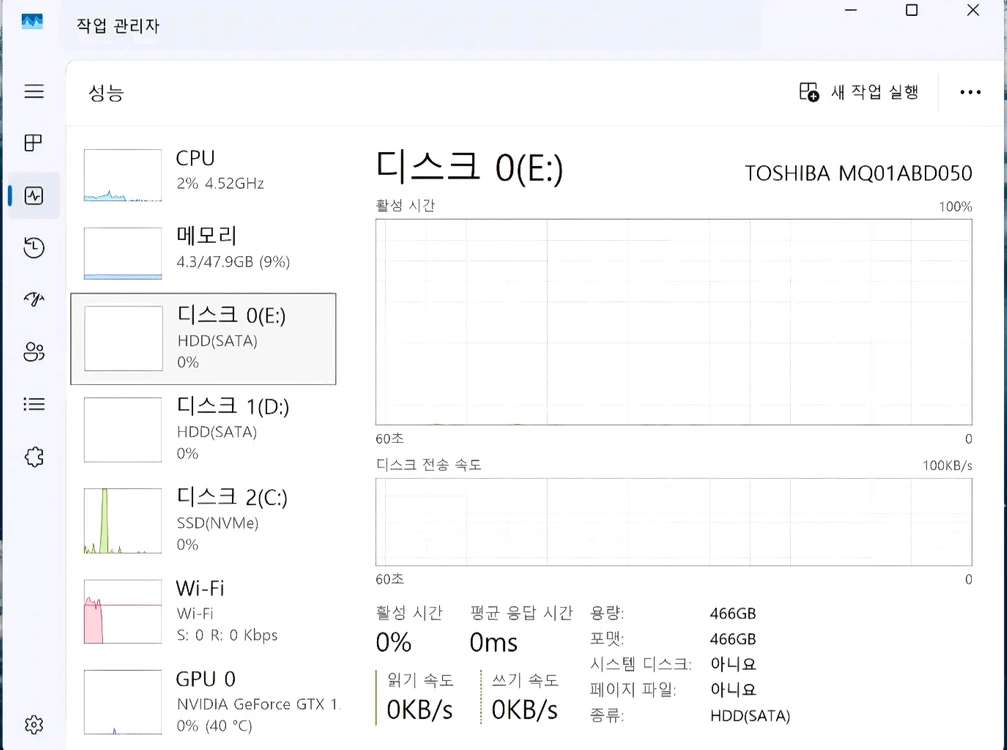Click the 디스크 2(C:) mini graph
Image resolution: width=1007 pixels, height=750 pixels.
click(123, 521)
